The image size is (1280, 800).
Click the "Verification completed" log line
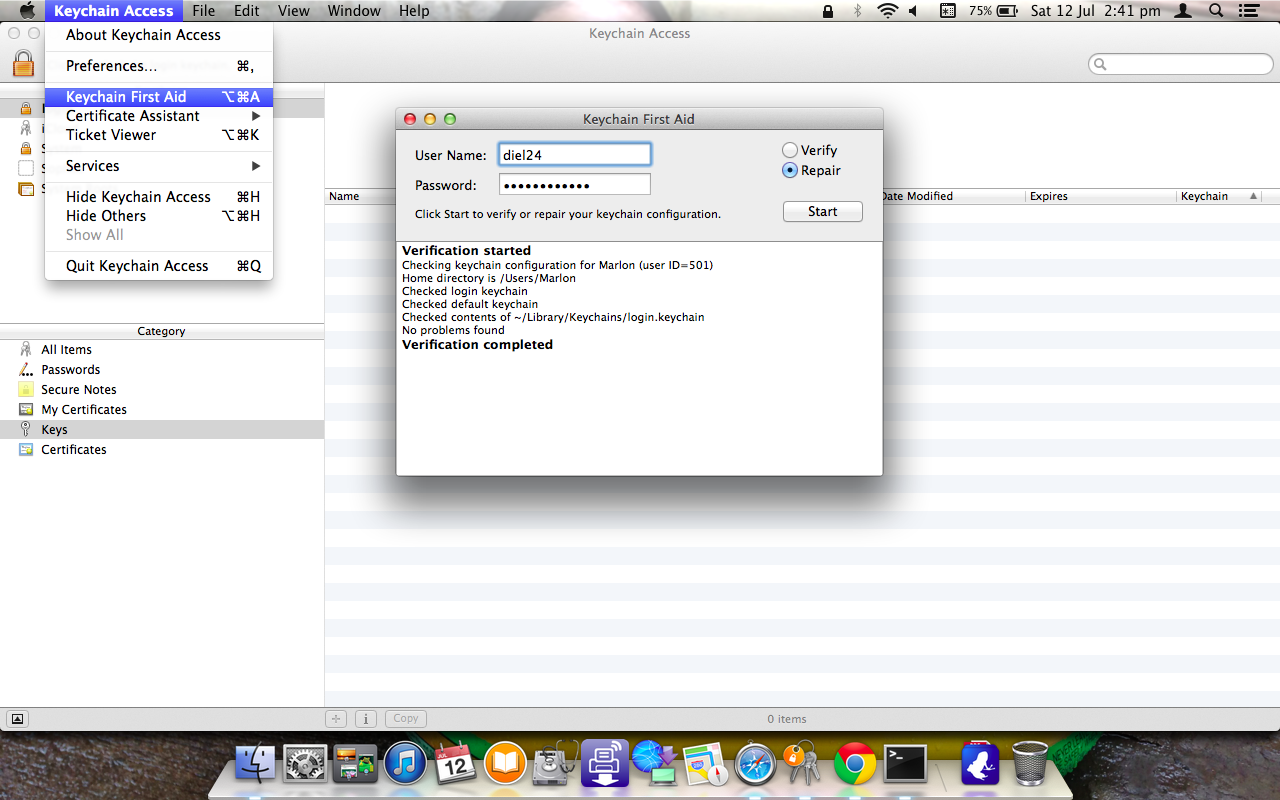[477, 344]
